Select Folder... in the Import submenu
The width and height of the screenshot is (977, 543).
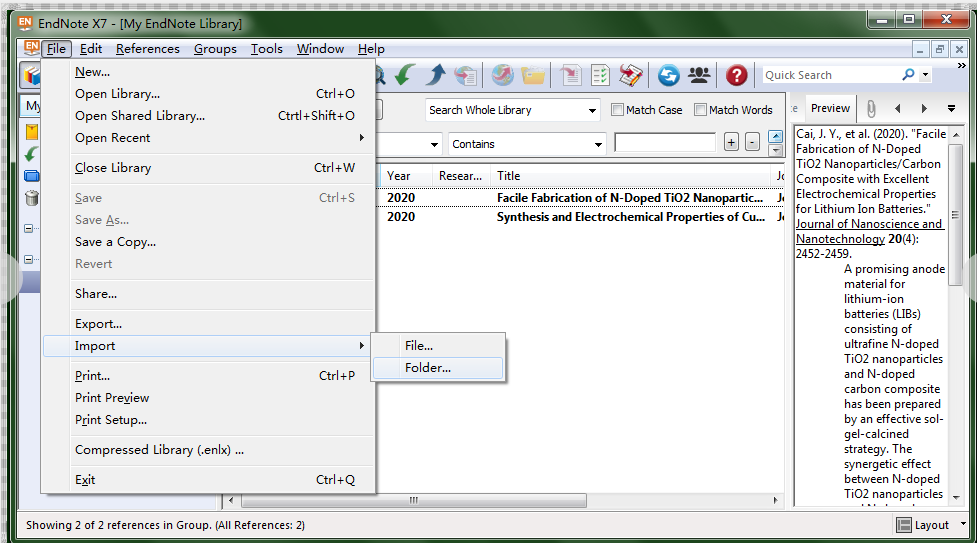[x=437, y=368]
